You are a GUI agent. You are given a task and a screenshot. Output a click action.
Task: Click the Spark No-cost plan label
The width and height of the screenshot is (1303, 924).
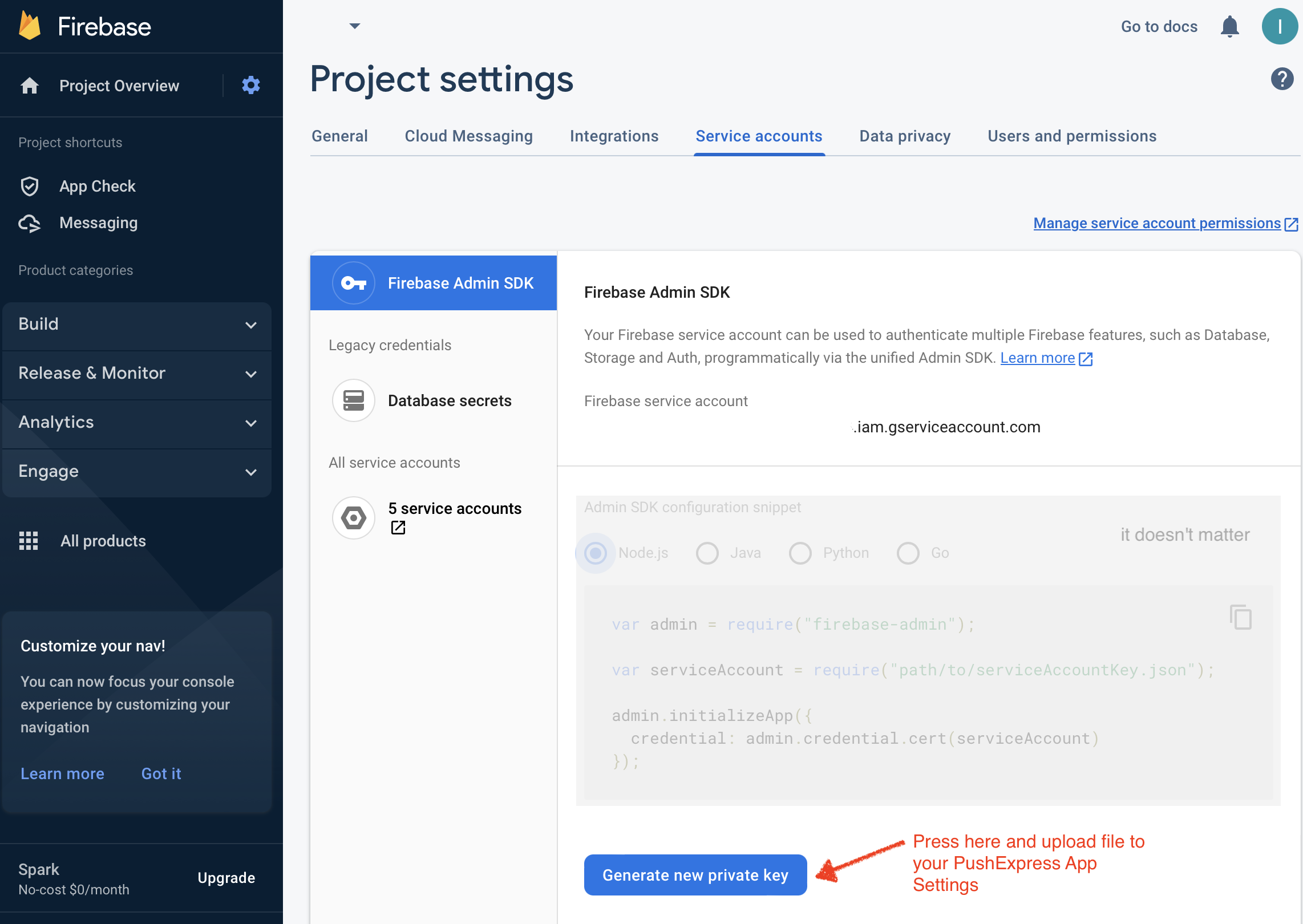tap(74, 879)
